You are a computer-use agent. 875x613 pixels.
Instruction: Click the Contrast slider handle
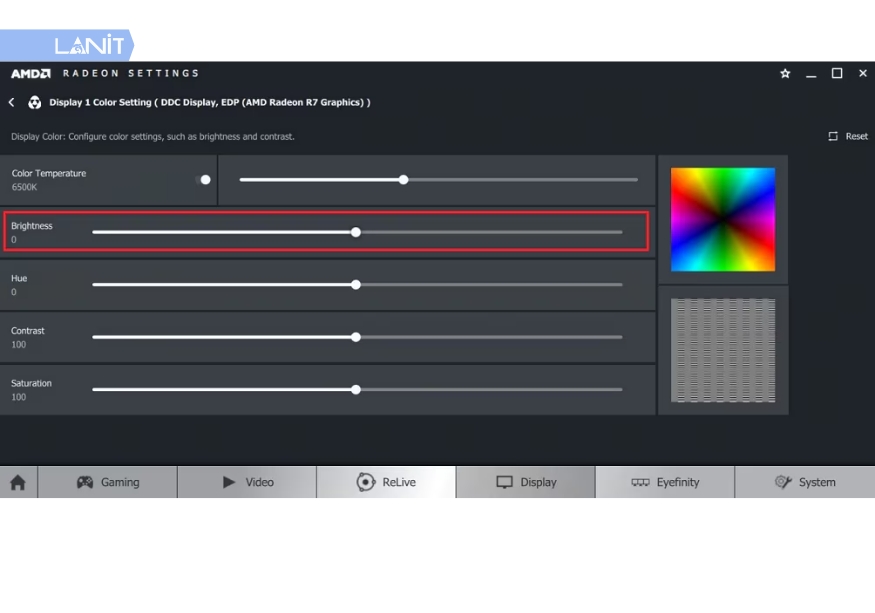356,337
